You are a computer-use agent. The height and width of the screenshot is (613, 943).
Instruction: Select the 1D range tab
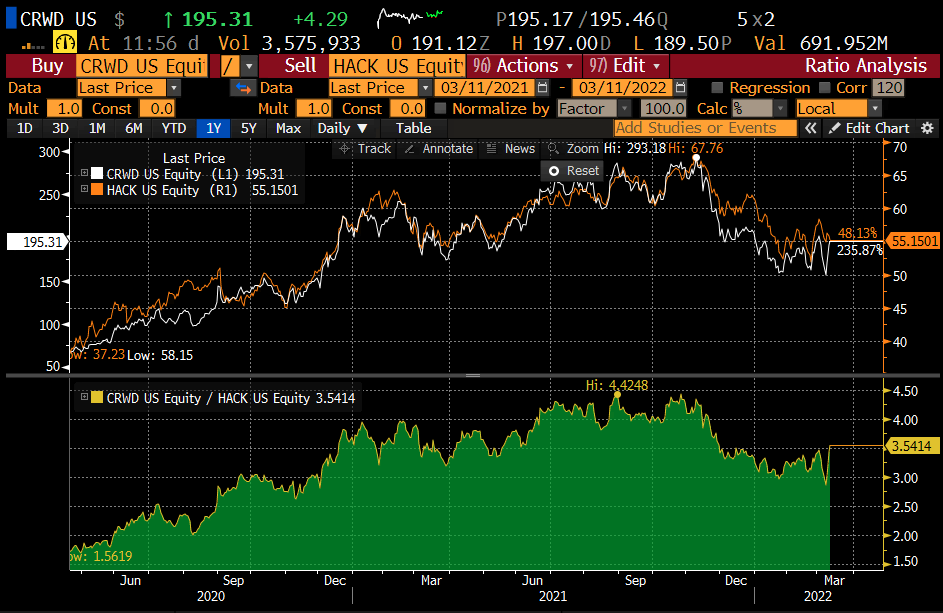25,128
